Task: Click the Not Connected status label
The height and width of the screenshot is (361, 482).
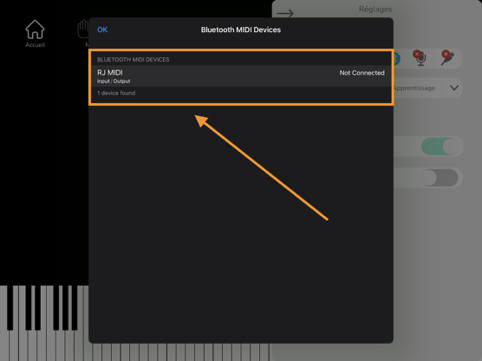Action: pos(362,73)
